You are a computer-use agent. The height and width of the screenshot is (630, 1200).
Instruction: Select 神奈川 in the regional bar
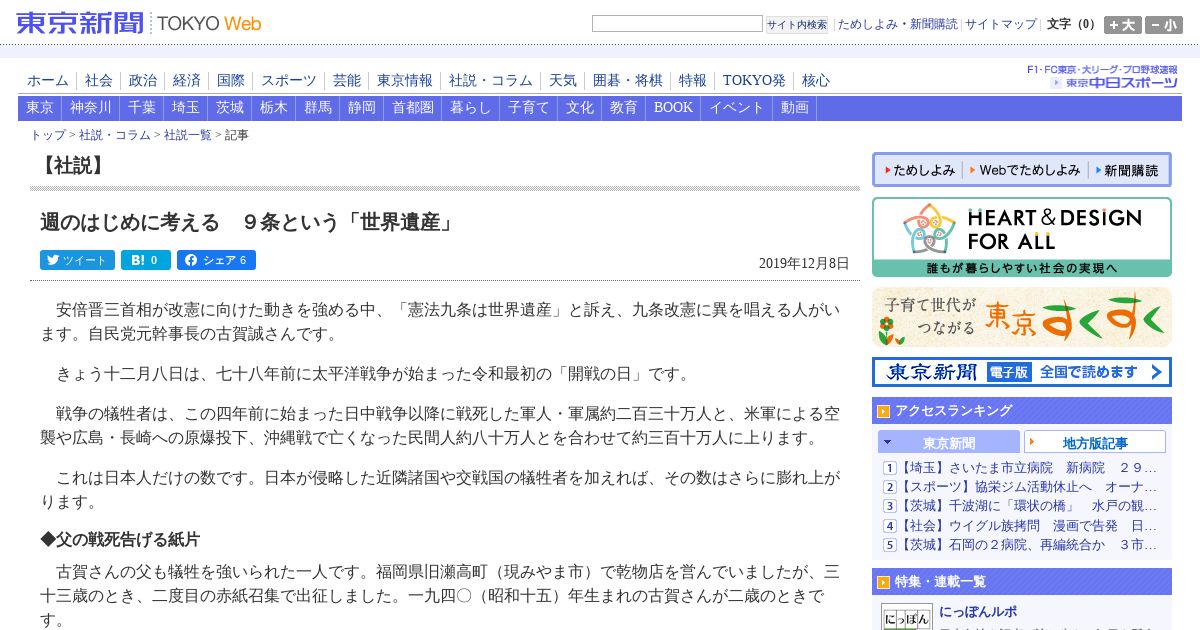tap(91, 108)
